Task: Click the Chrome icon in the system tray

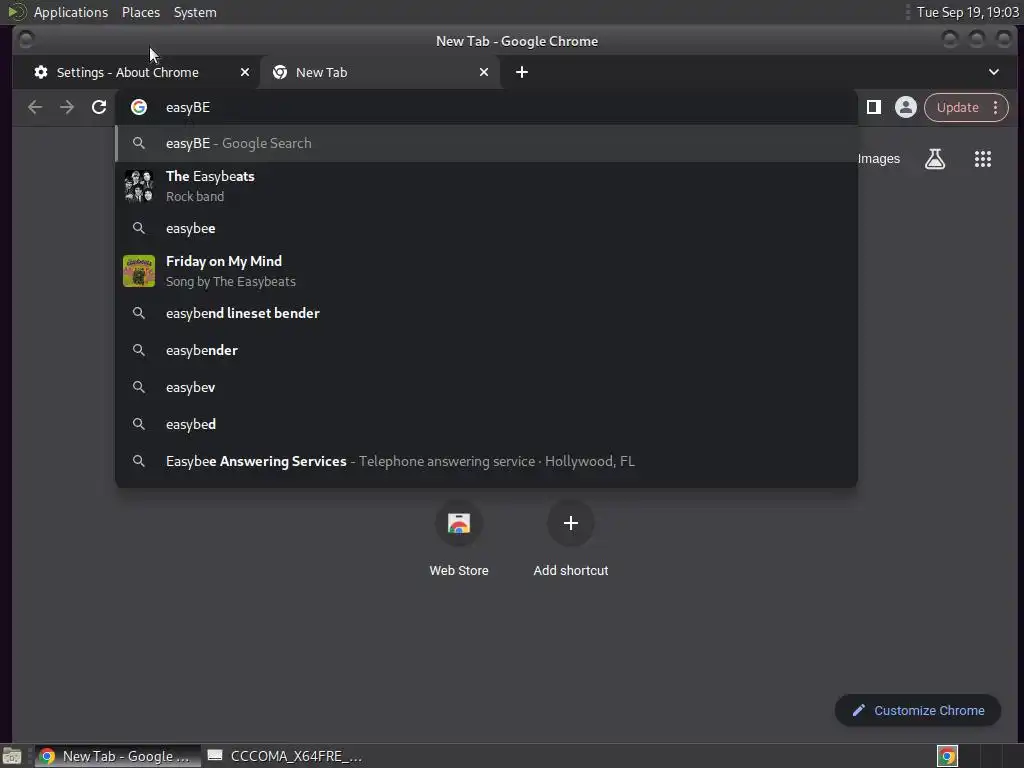Action: coord(947,756)
